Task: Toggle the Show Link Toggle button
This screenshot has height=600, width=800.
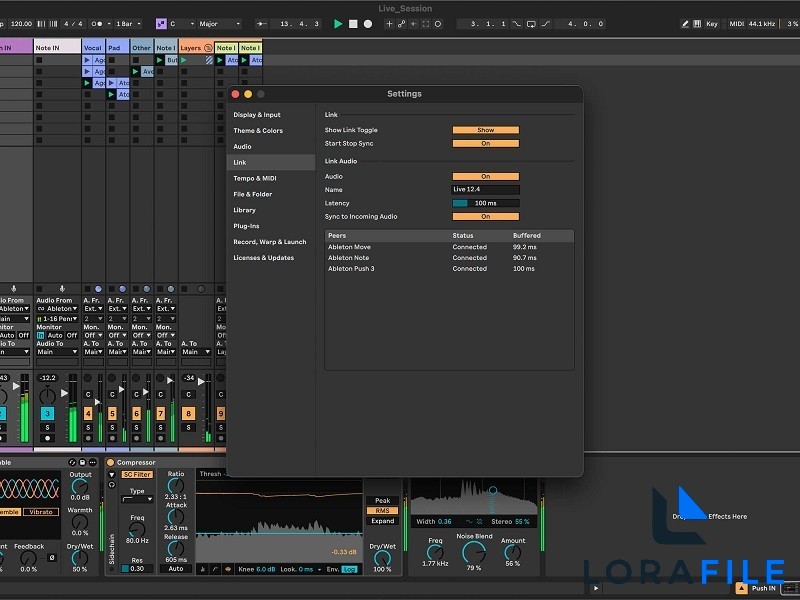Action: [486, 130]
